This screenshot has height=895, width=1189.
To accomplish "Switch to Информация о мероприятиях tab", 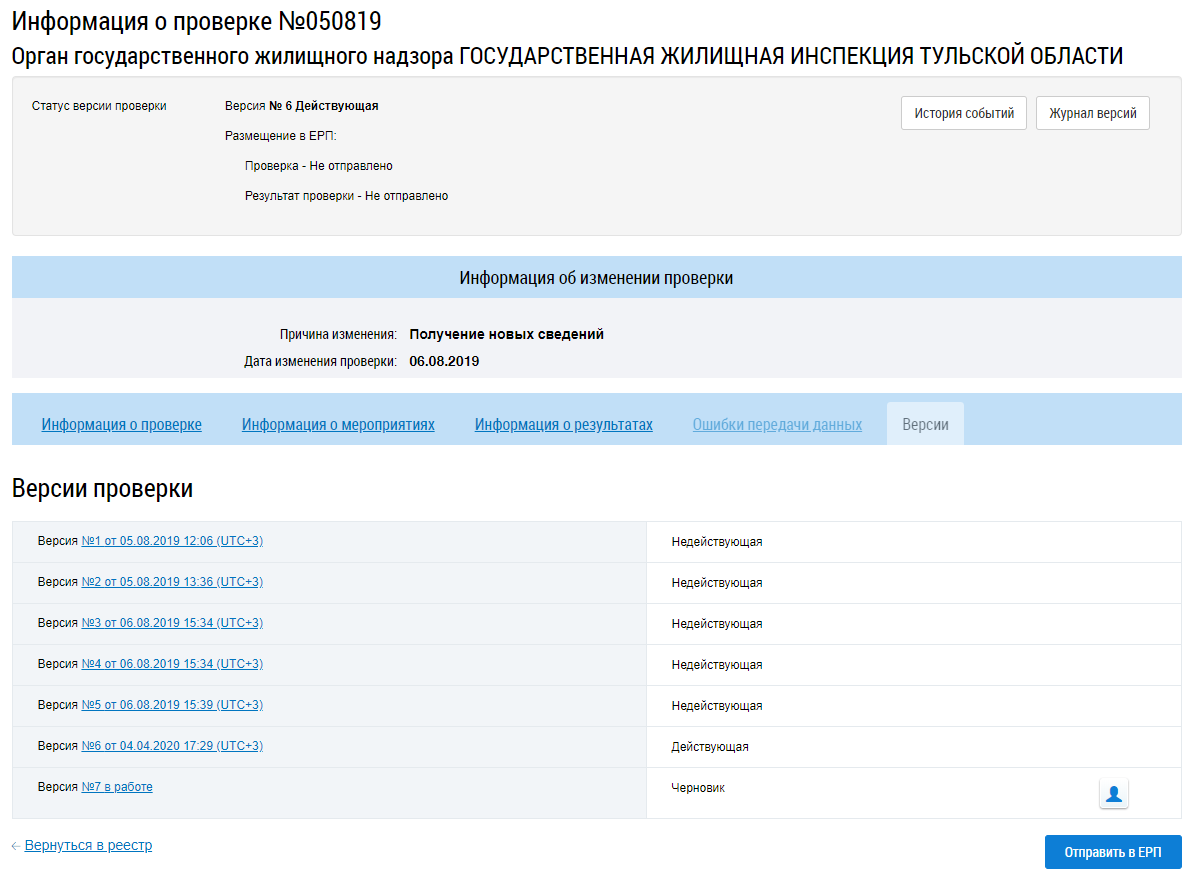I will coord(338,425).
